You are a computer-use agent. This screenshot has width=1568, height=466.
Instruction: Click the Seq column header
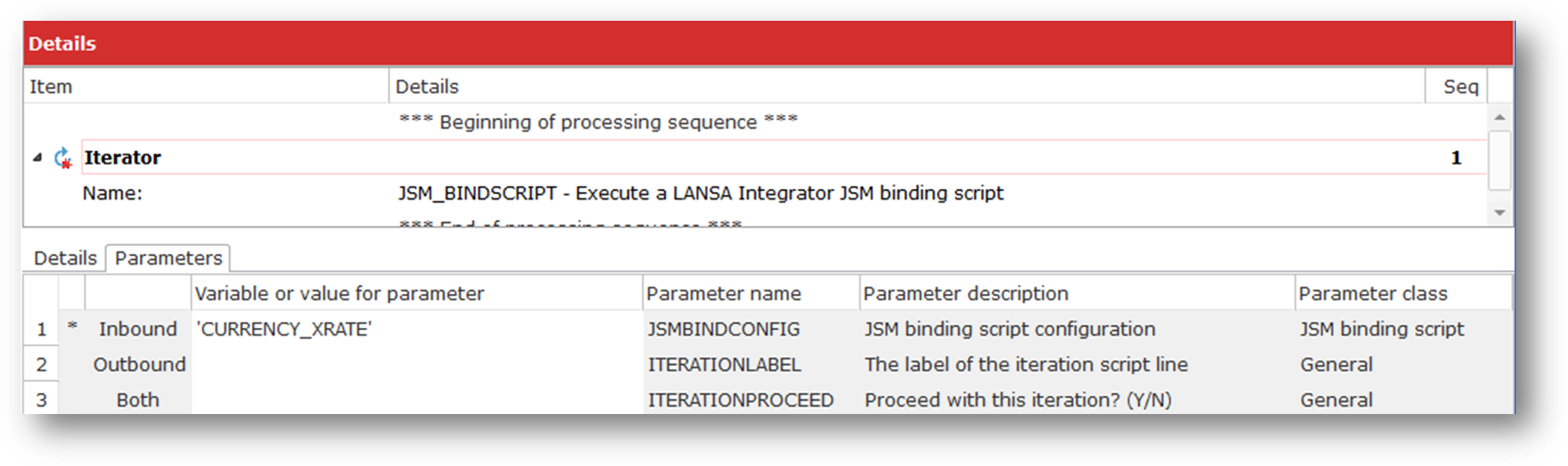1459,87
